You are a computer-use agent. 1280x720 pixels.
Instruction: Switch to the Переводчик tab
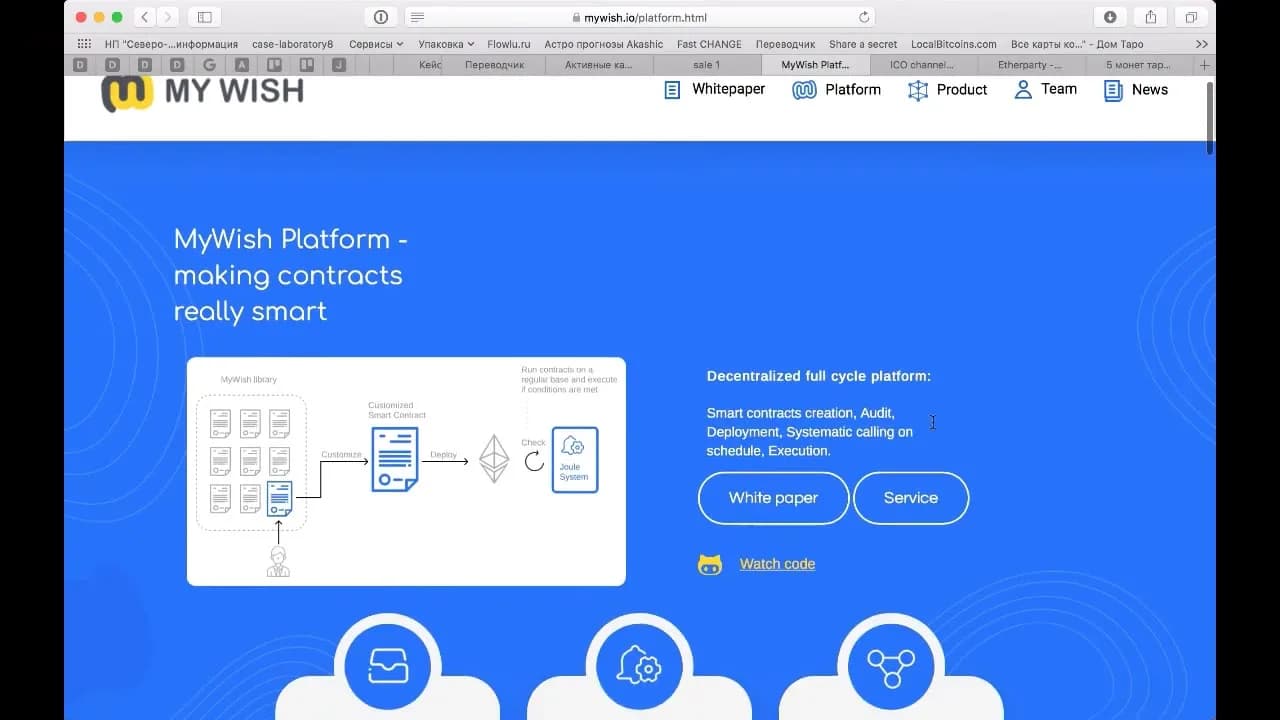[492, 64]
